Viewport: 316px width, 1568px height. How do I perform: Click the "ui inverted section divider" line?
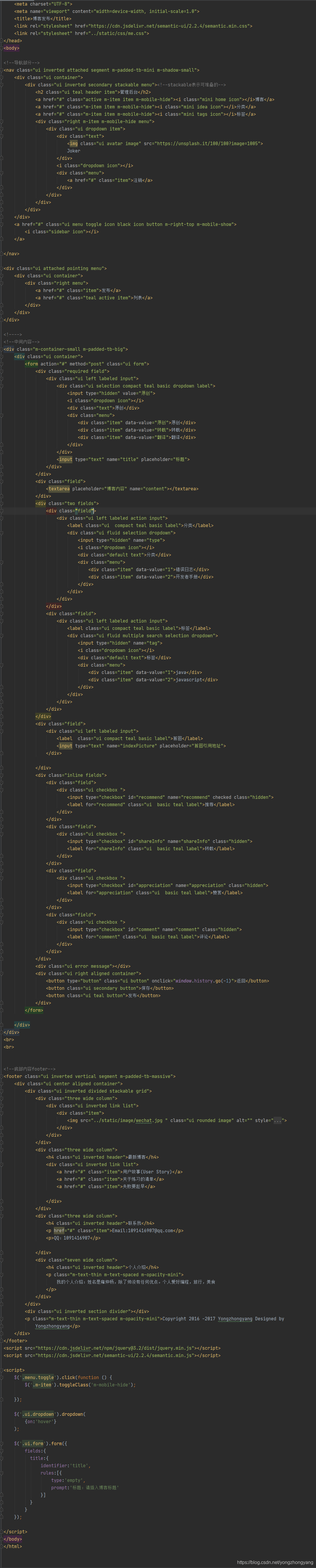point(87,1311)
